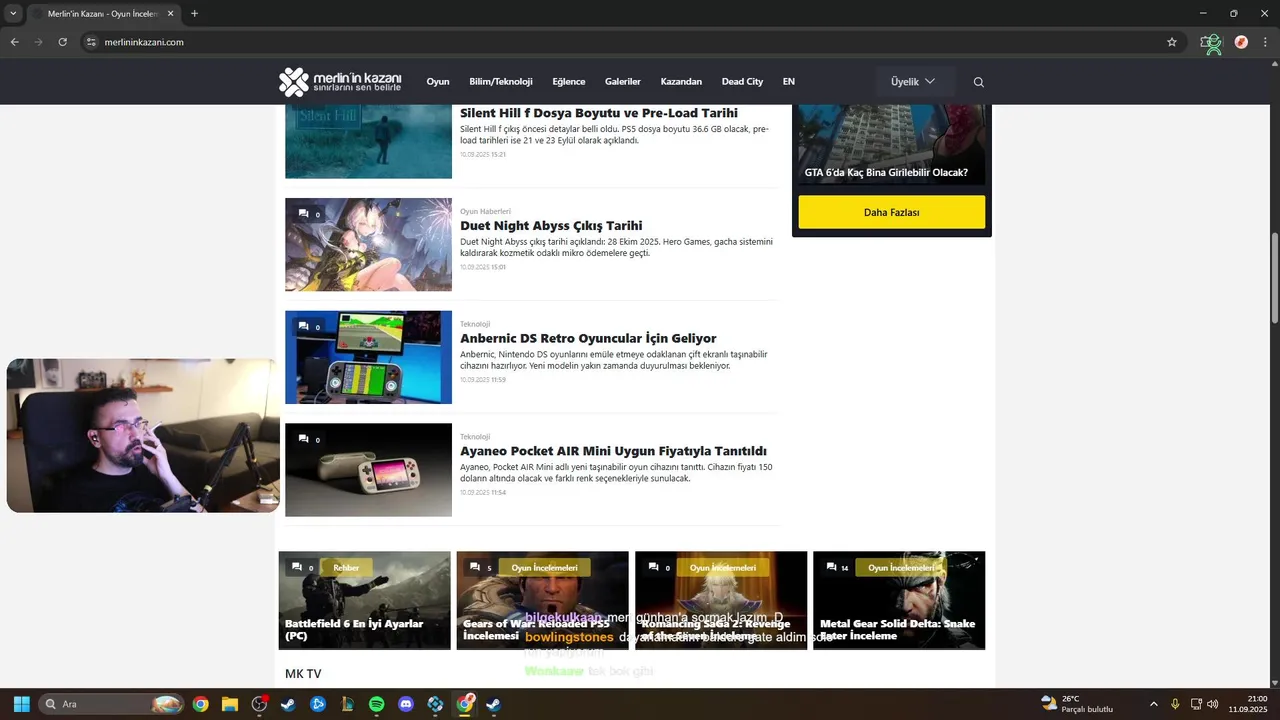
Task: Click the MK TV section heading
Action: coord(303,674)
